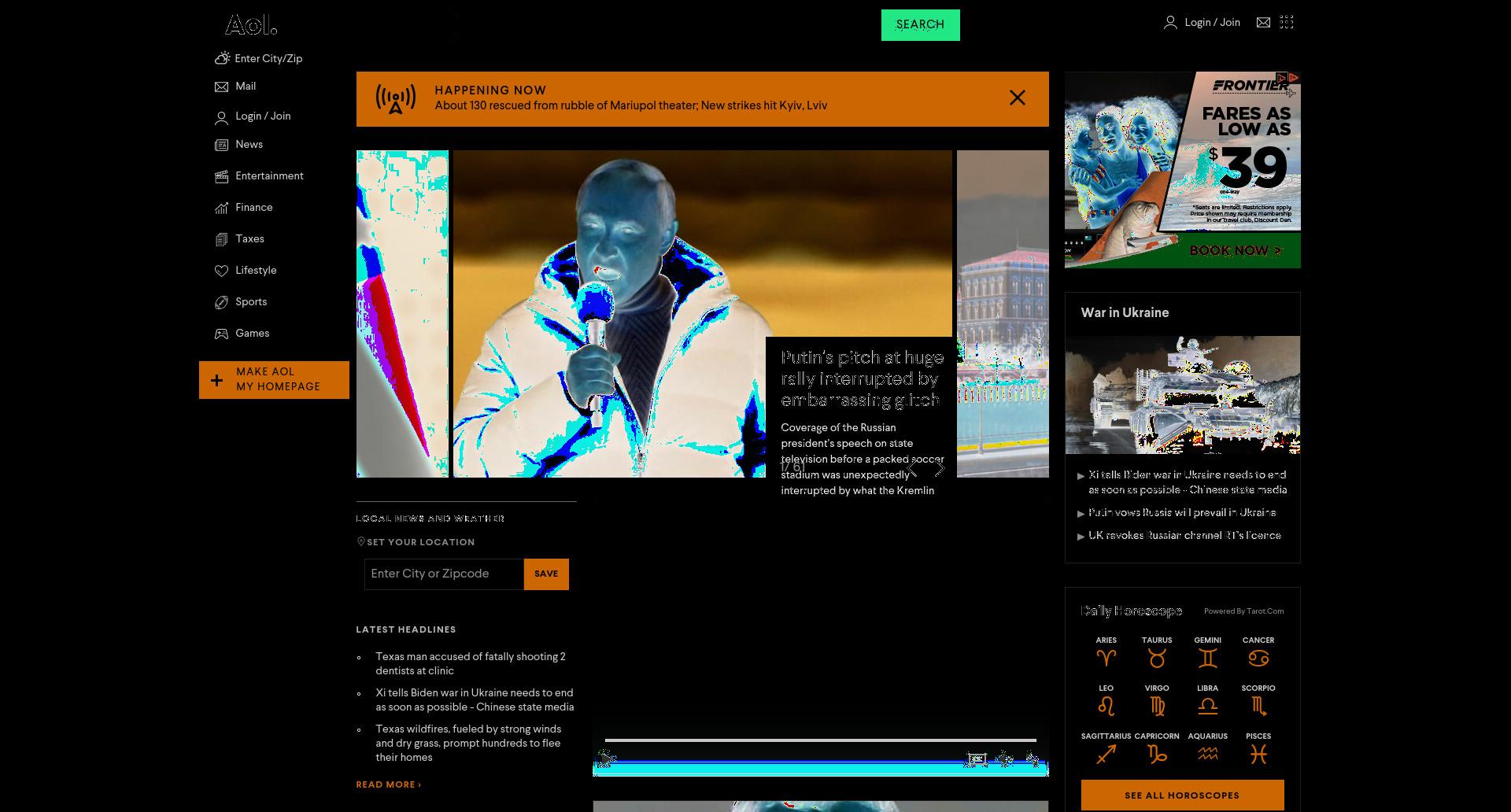Select the Sagittarius horoscope sign
This screenshot has width=1511, height=812.
[1106, 748]
